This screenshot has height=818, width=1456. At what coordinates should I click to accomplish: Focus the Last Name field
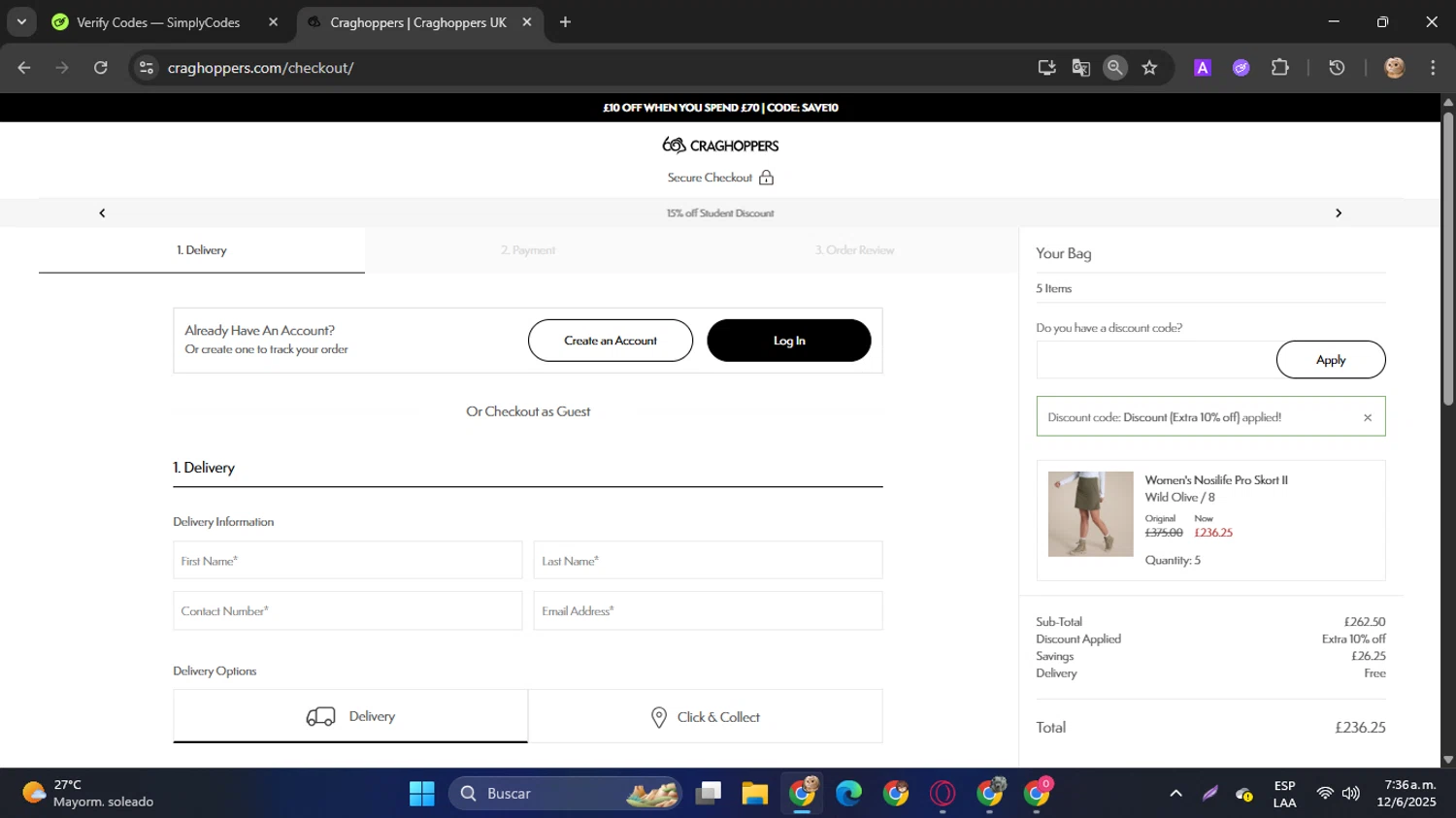tap(708, 561)
